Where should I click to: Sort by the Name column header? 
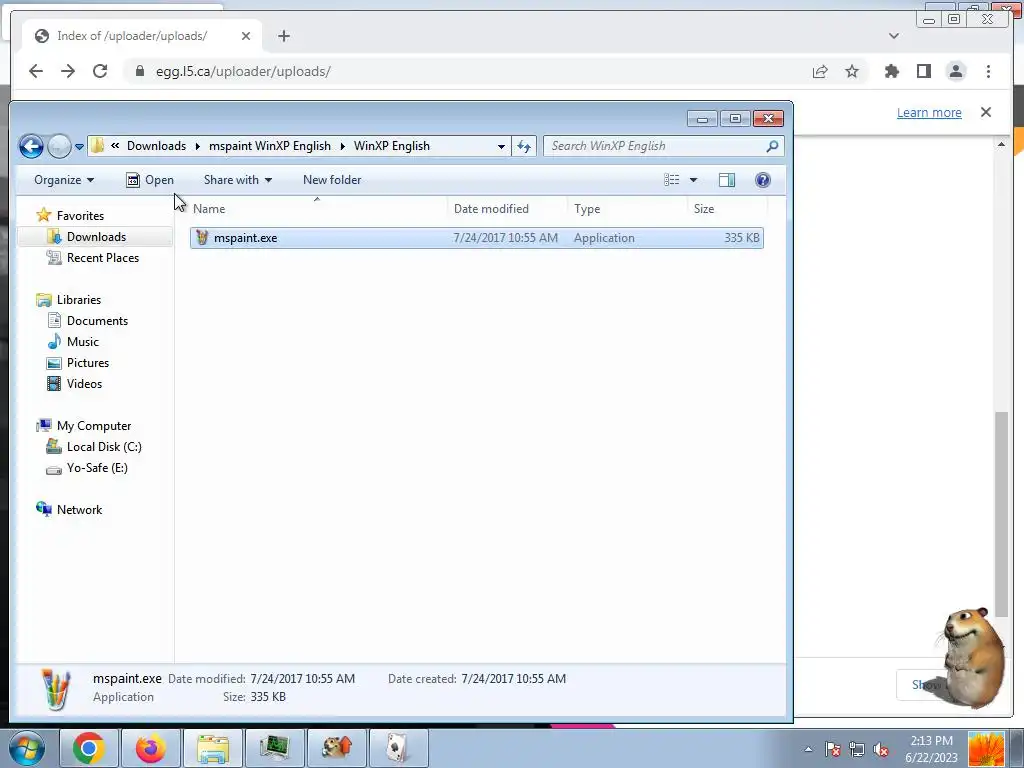pyautogui.click(x=317, y=208)
